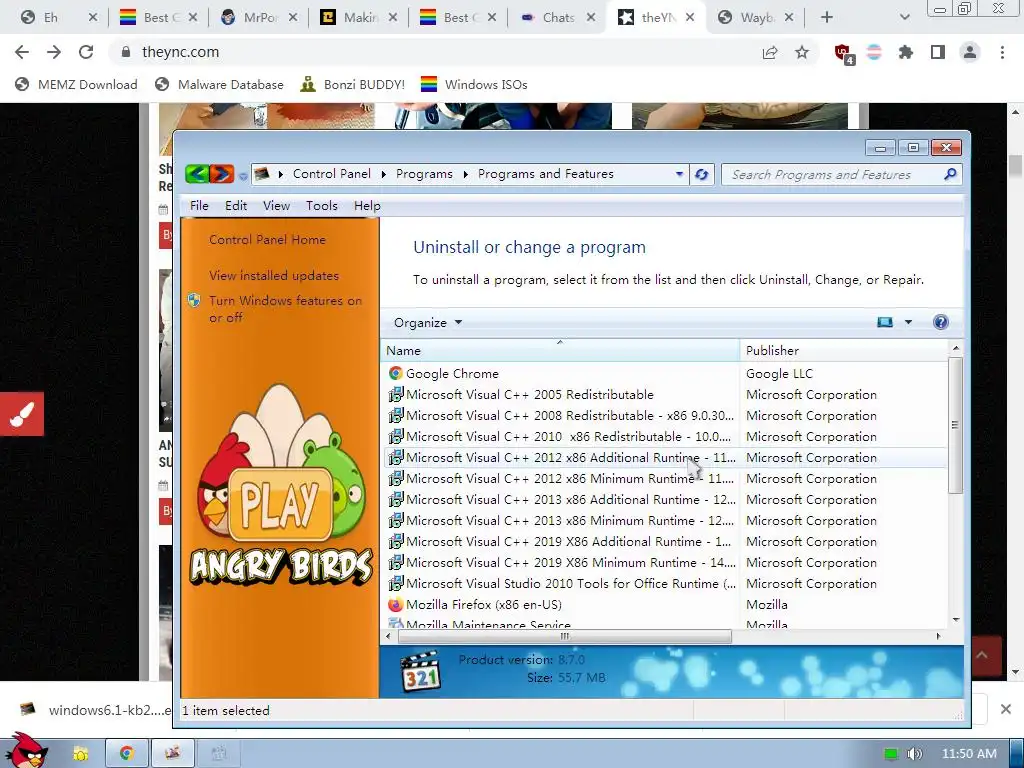
Task: Open Chrome from the taskbar
Action: pos(126,754)
